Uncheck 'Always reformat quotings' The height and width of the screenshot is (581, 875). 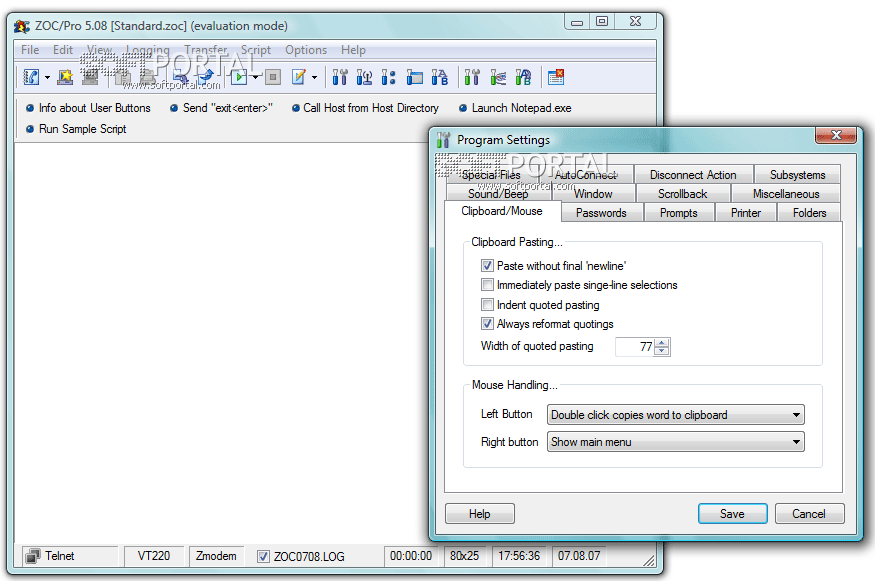tap(487, 324)
